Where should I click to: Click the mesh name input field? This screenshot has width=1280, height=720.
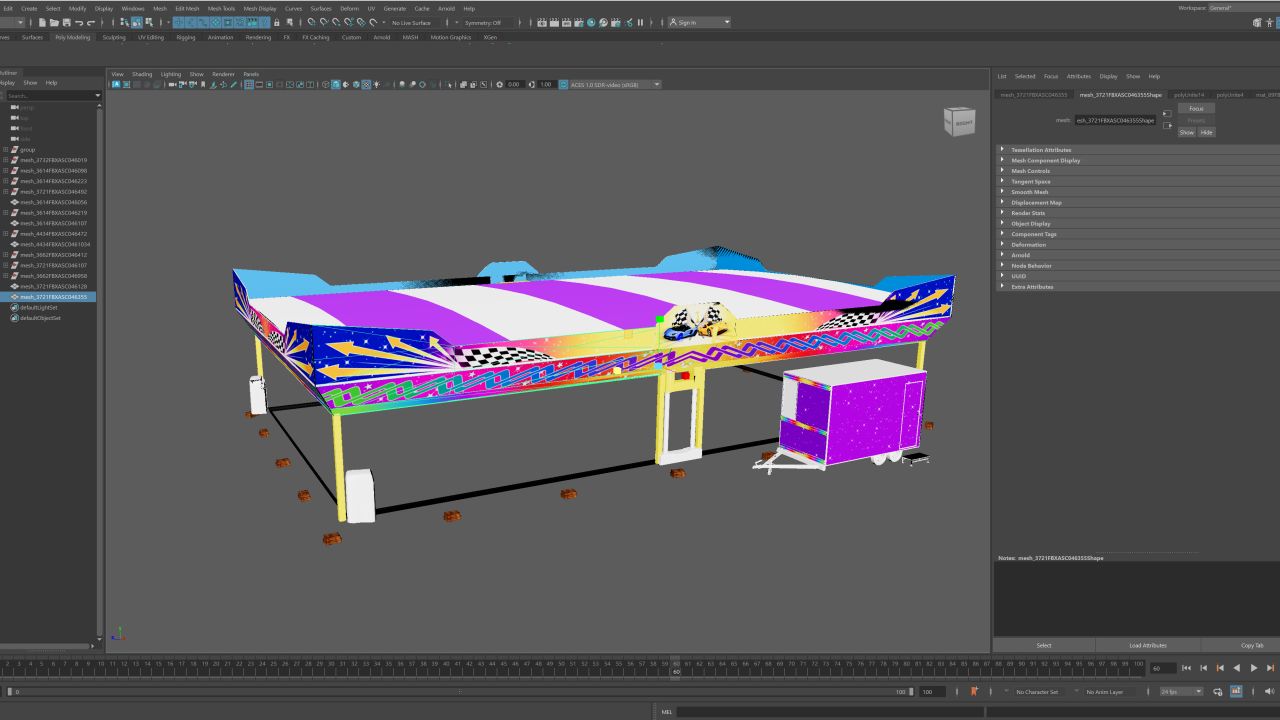coord(1115,120)
